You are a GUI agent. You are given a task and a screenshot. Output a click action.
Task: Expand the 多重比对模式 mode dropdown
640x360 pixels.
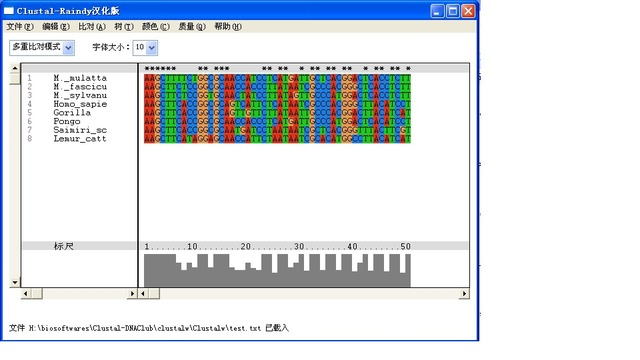pyautogui.click(x=69, y=48)
